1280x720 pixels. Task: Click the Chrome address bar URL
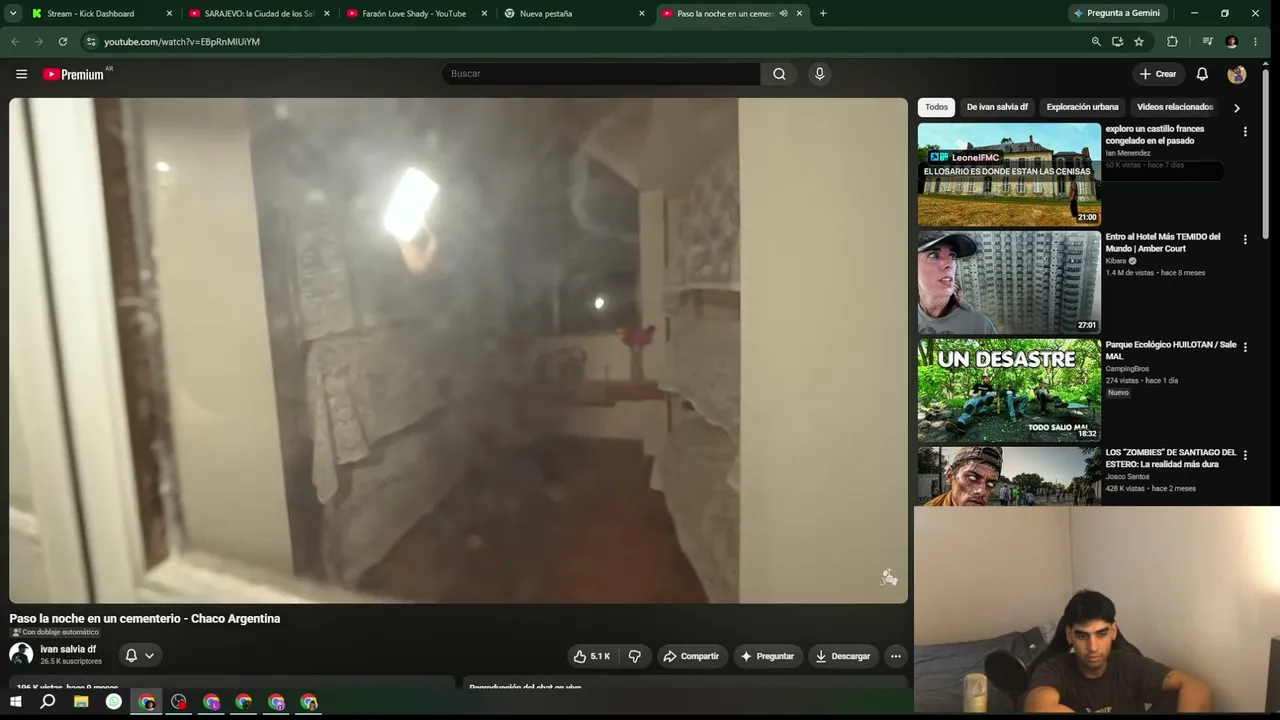coord(182,42)
